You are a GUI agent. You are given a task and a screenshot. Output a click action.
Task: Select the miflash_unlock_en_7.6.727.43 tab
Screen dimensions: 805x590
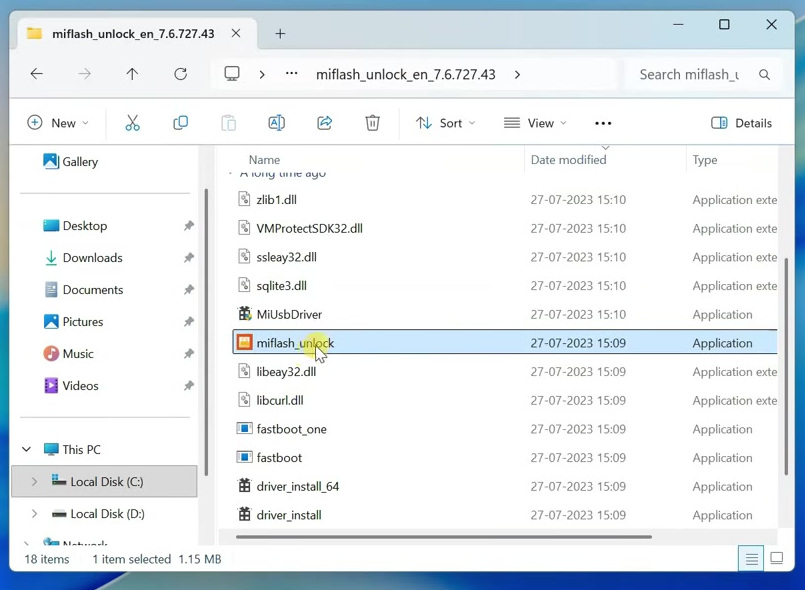click(x=137, y=34)
